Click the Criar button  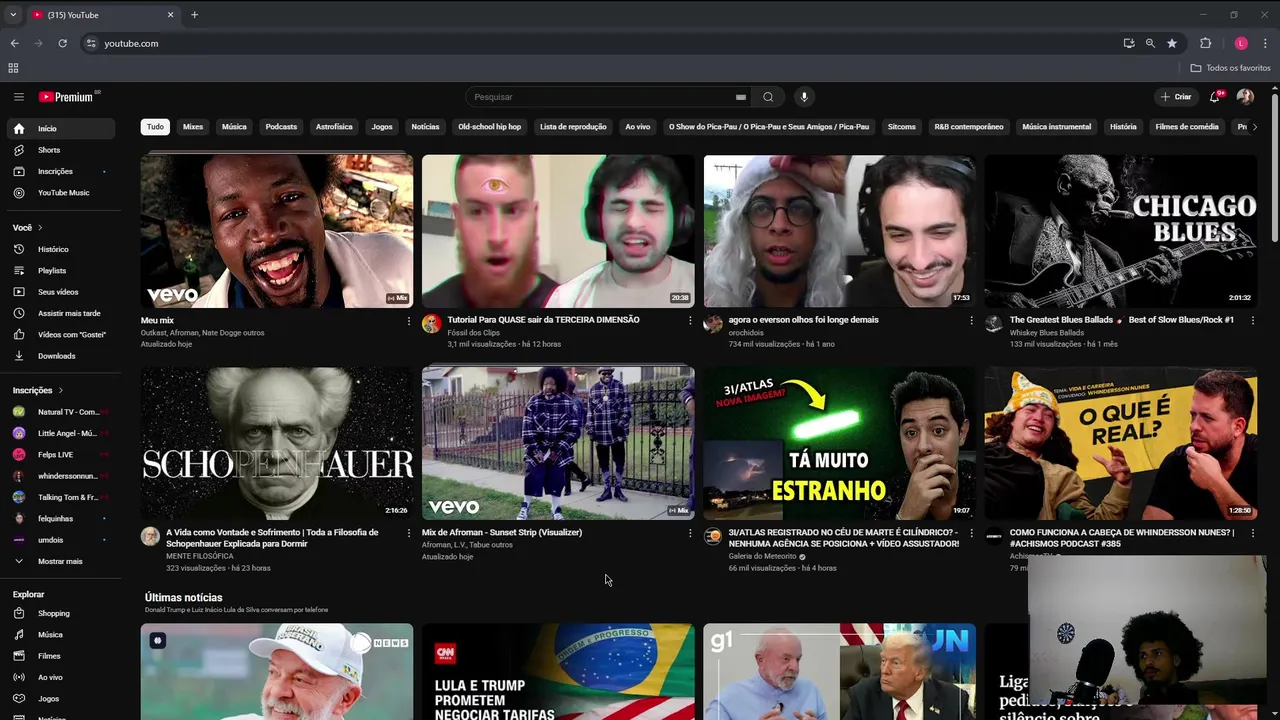click(x=1176, y=97)
